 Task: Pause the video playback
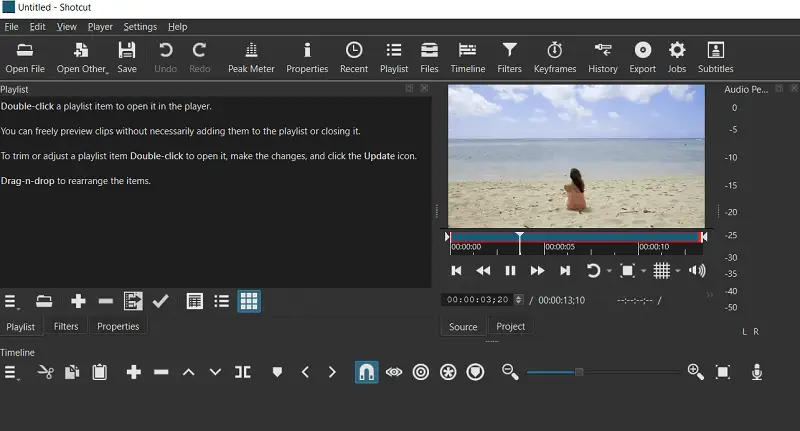[x=510, y=271]
